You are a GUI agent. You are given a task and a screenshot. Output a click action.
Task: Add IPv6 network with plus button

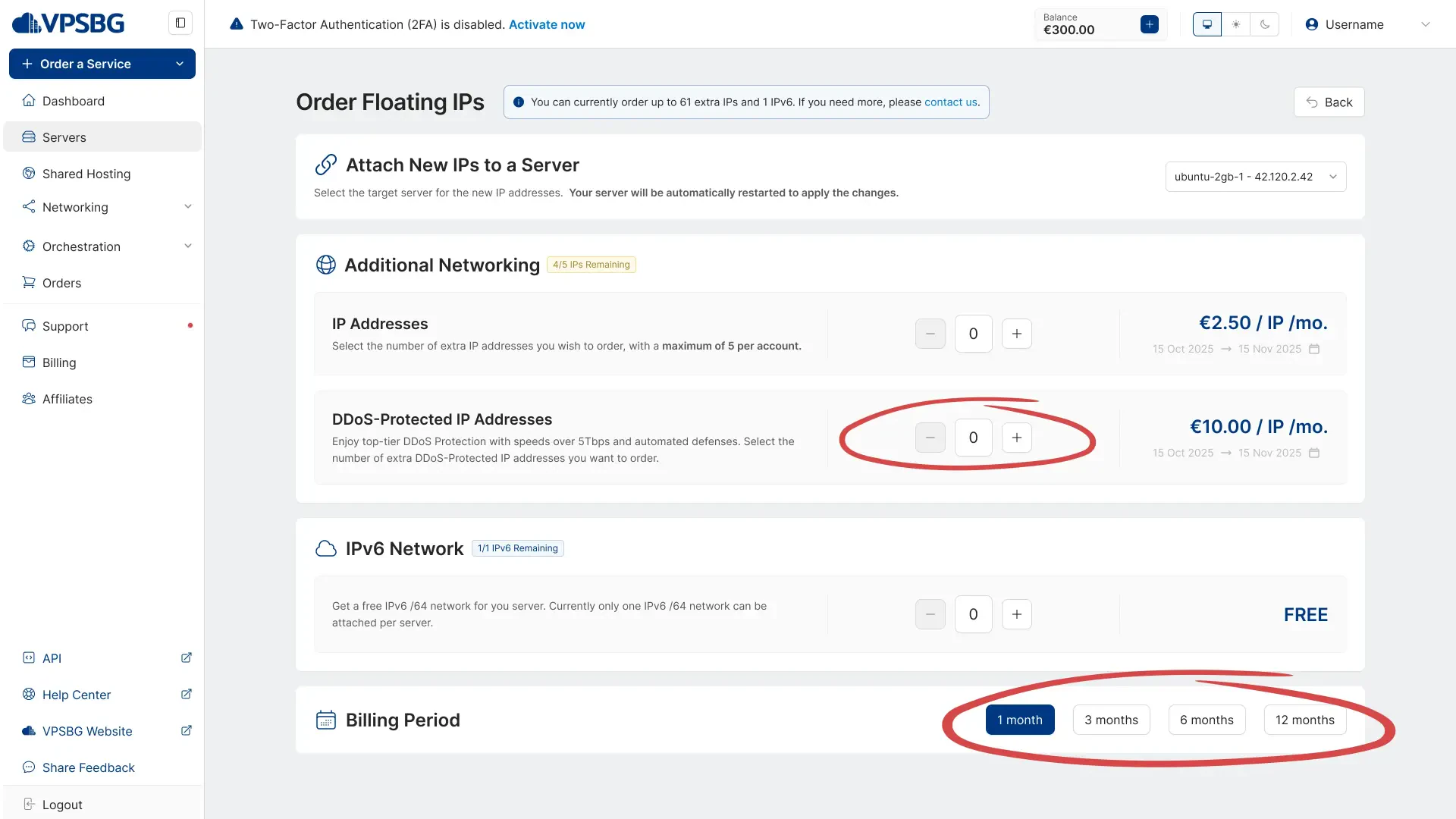click(1016, 614)
